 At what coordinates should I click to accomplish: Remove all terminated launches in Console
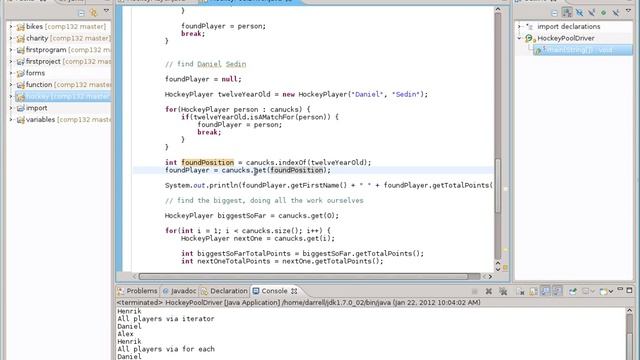point(503,291)
